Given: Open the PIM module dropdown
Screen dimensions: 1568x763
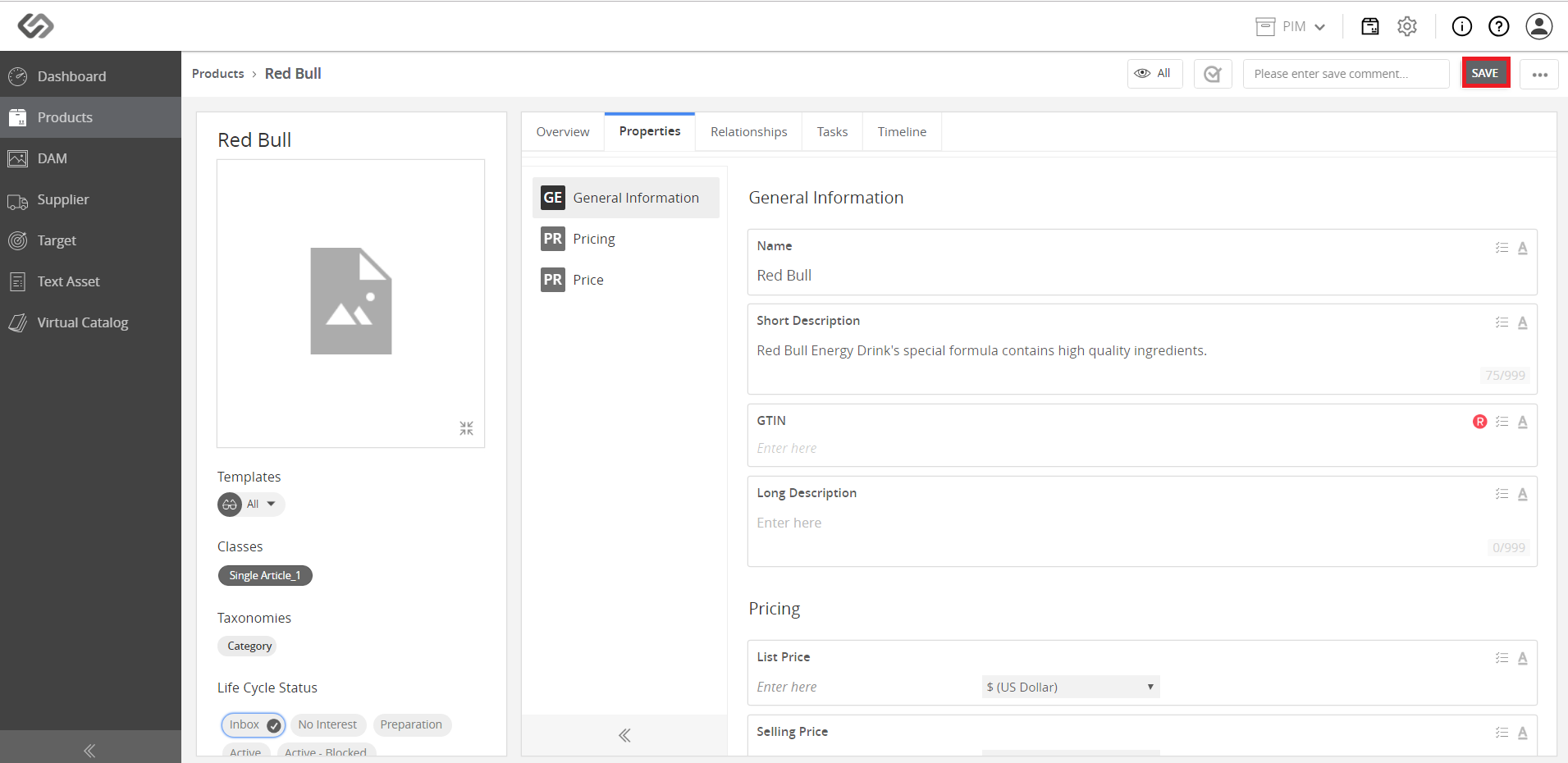Looking at the screenshot, I should tap(1291, 26).
